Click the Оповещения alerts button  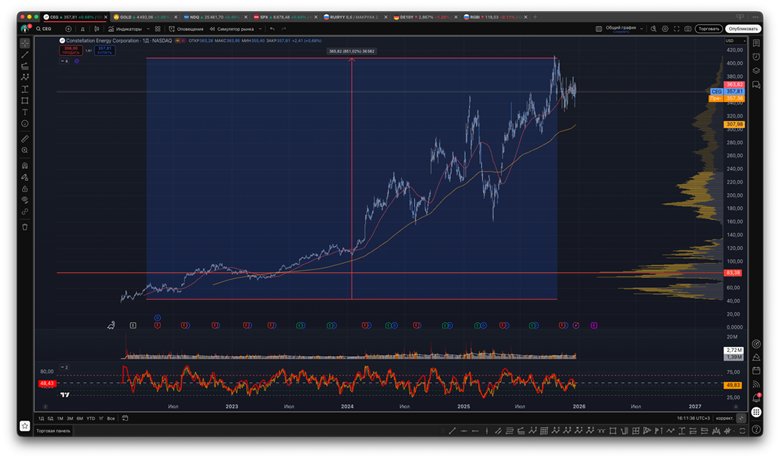186,29
